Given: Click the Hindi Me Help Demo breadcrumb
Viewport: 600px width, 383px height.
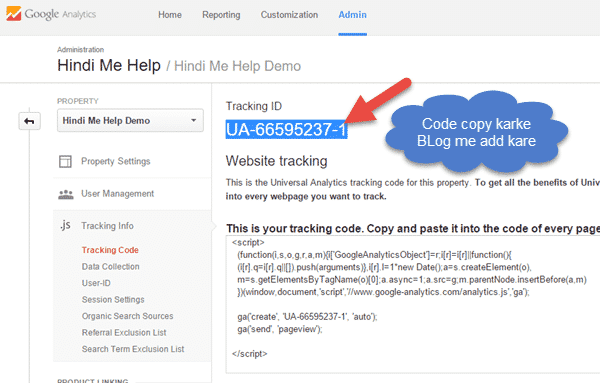Looking at the screenshot, I should pos(238,66).
